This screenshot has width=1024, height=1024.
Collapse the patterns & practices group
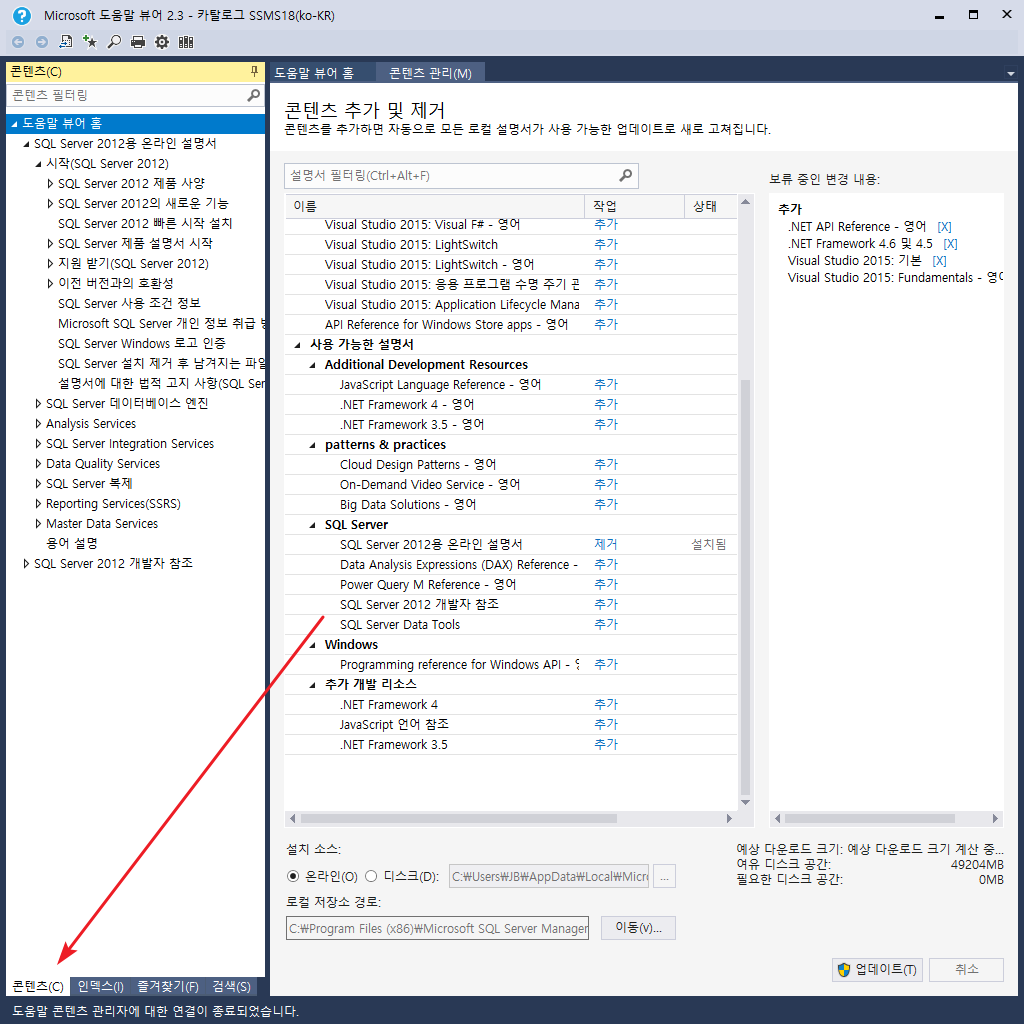click(312, 445)
